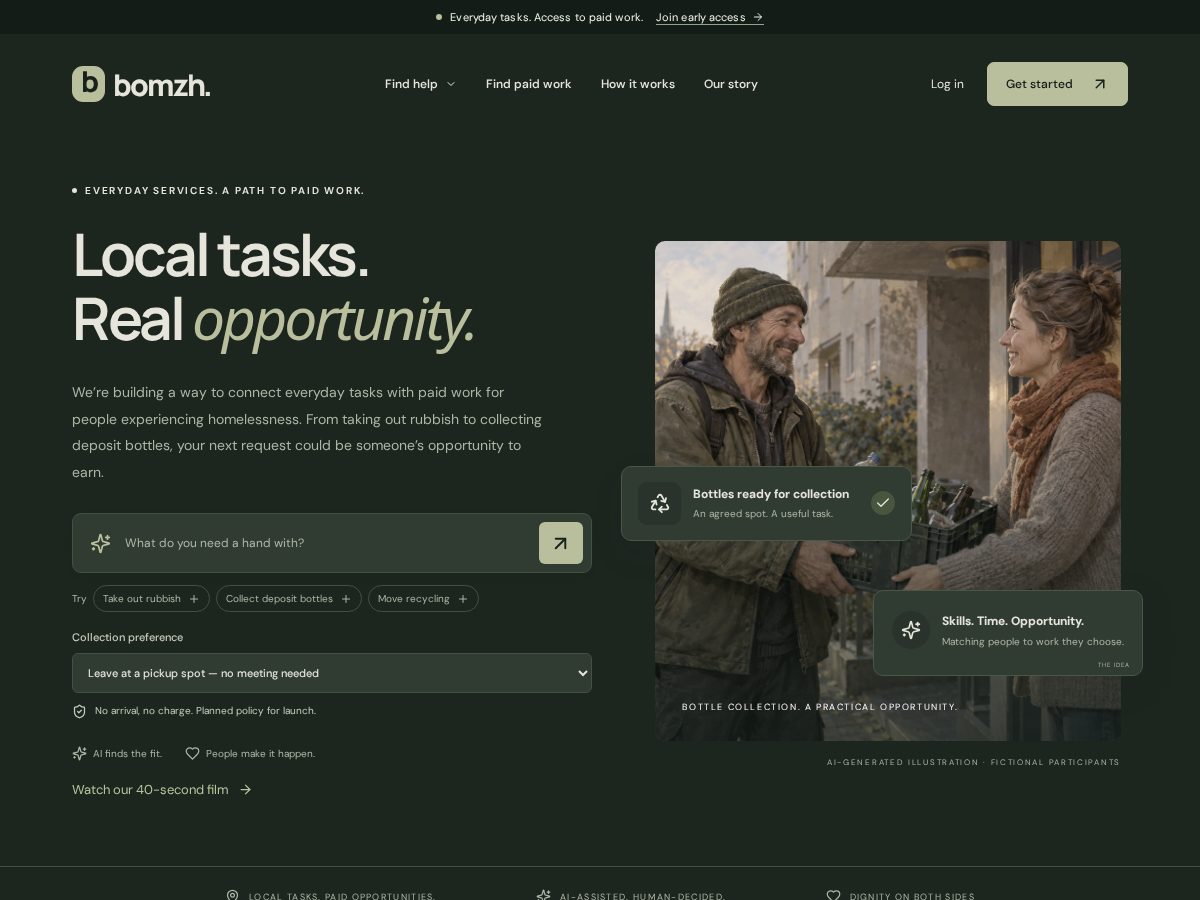The image size is (1200, 900).
Task: Click the shield icon beside no-charge policy
Action: tap(80, 711)
